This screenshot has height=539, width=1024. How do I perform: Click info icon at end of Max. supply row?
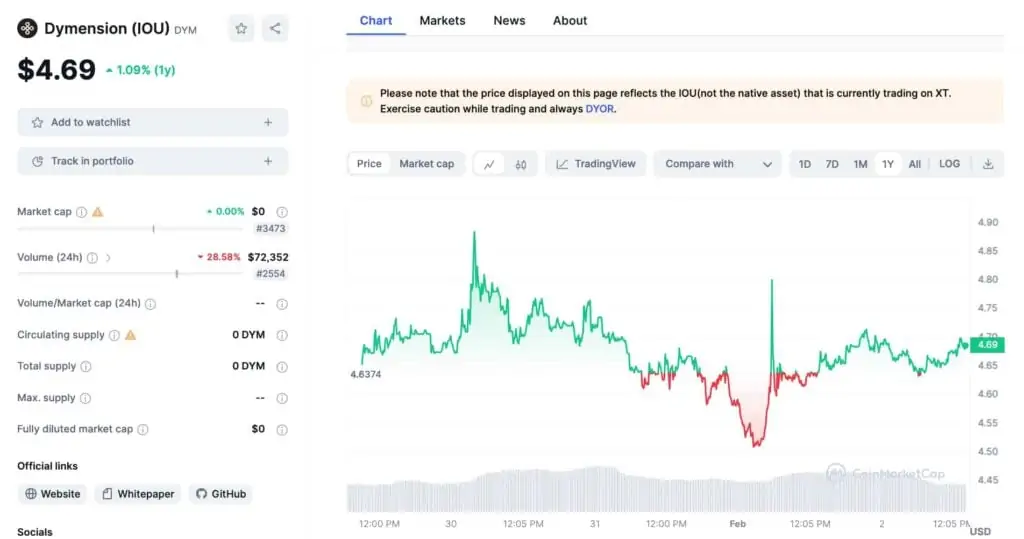point(281,398)
